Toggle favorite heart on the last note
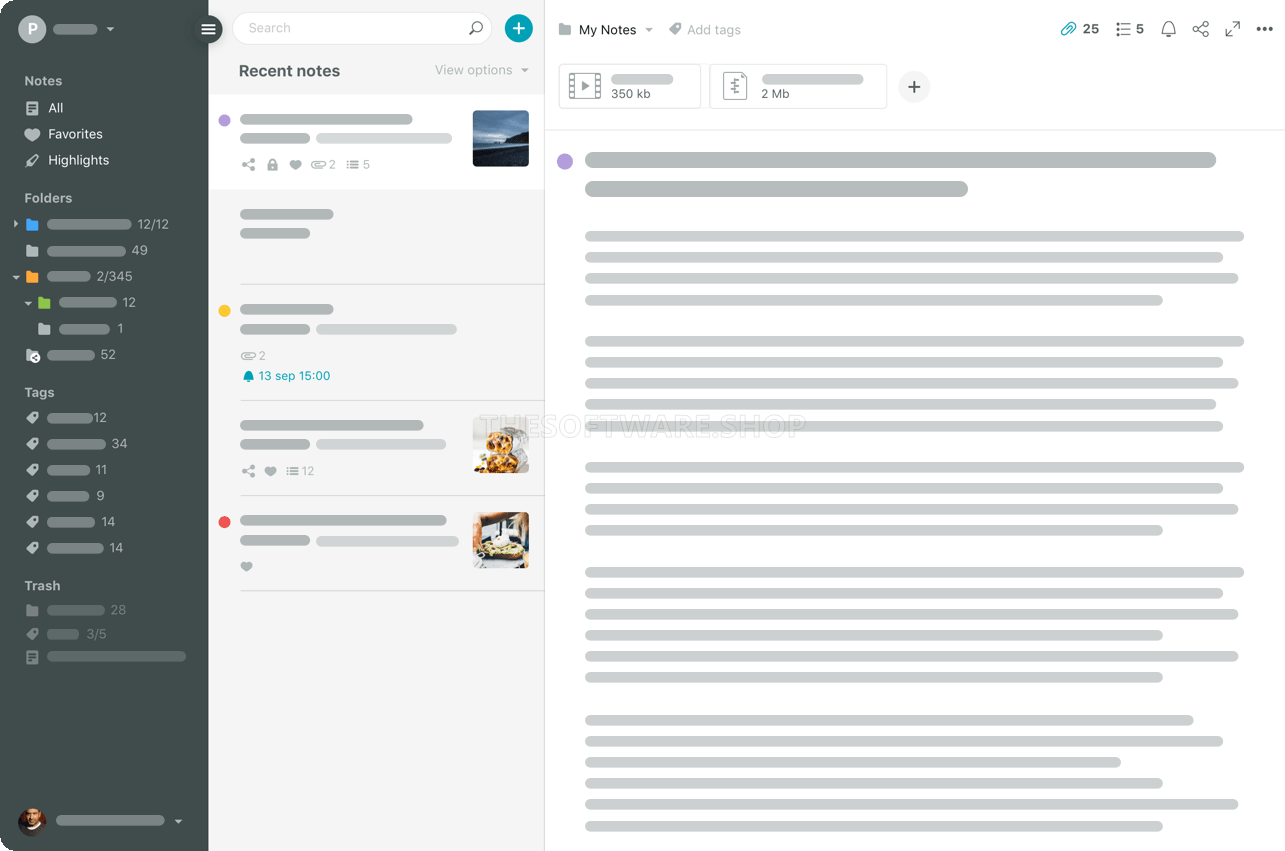1285x851 pixels. coord(247,567)
